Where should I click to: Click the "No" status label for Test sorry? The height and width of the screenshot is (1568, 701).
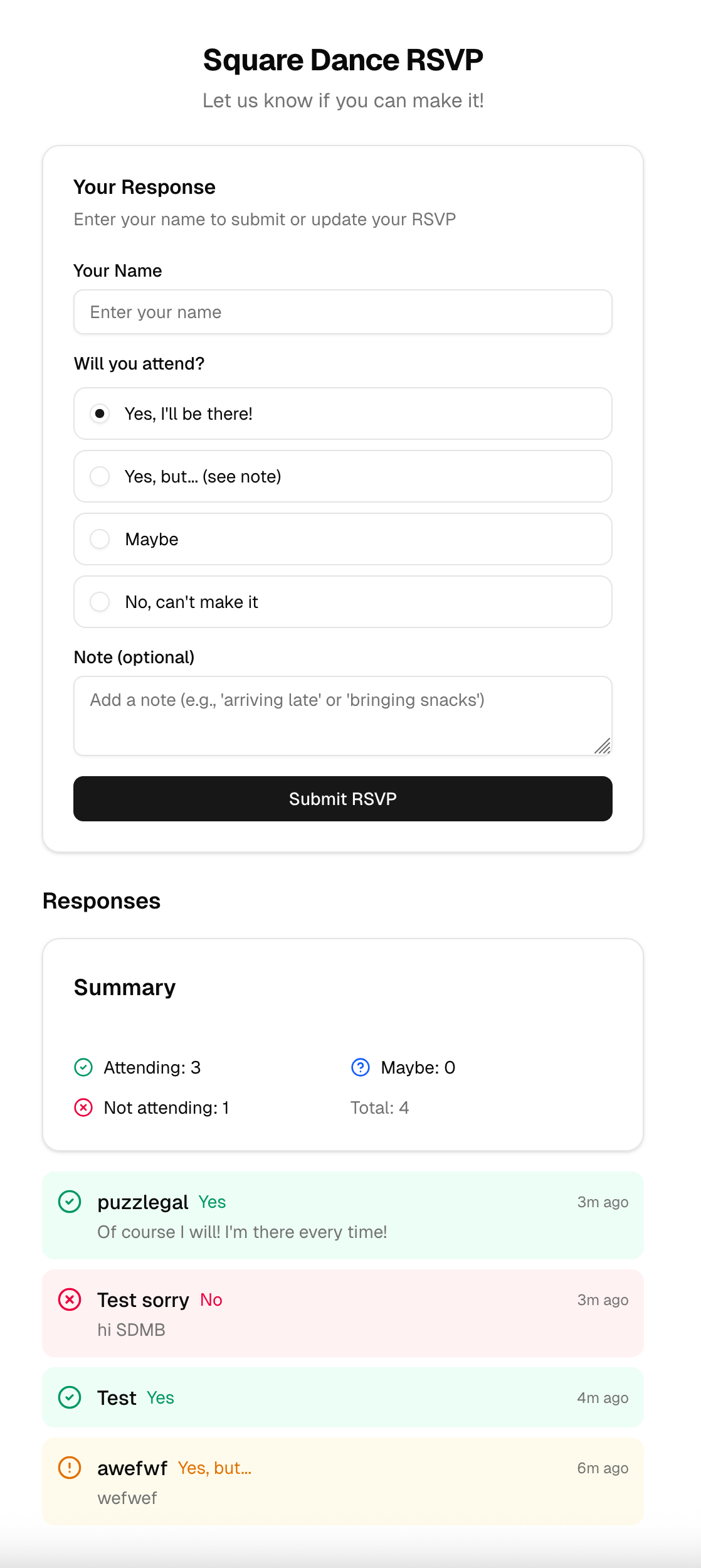pyautogui.click(x=211, y=1300)
